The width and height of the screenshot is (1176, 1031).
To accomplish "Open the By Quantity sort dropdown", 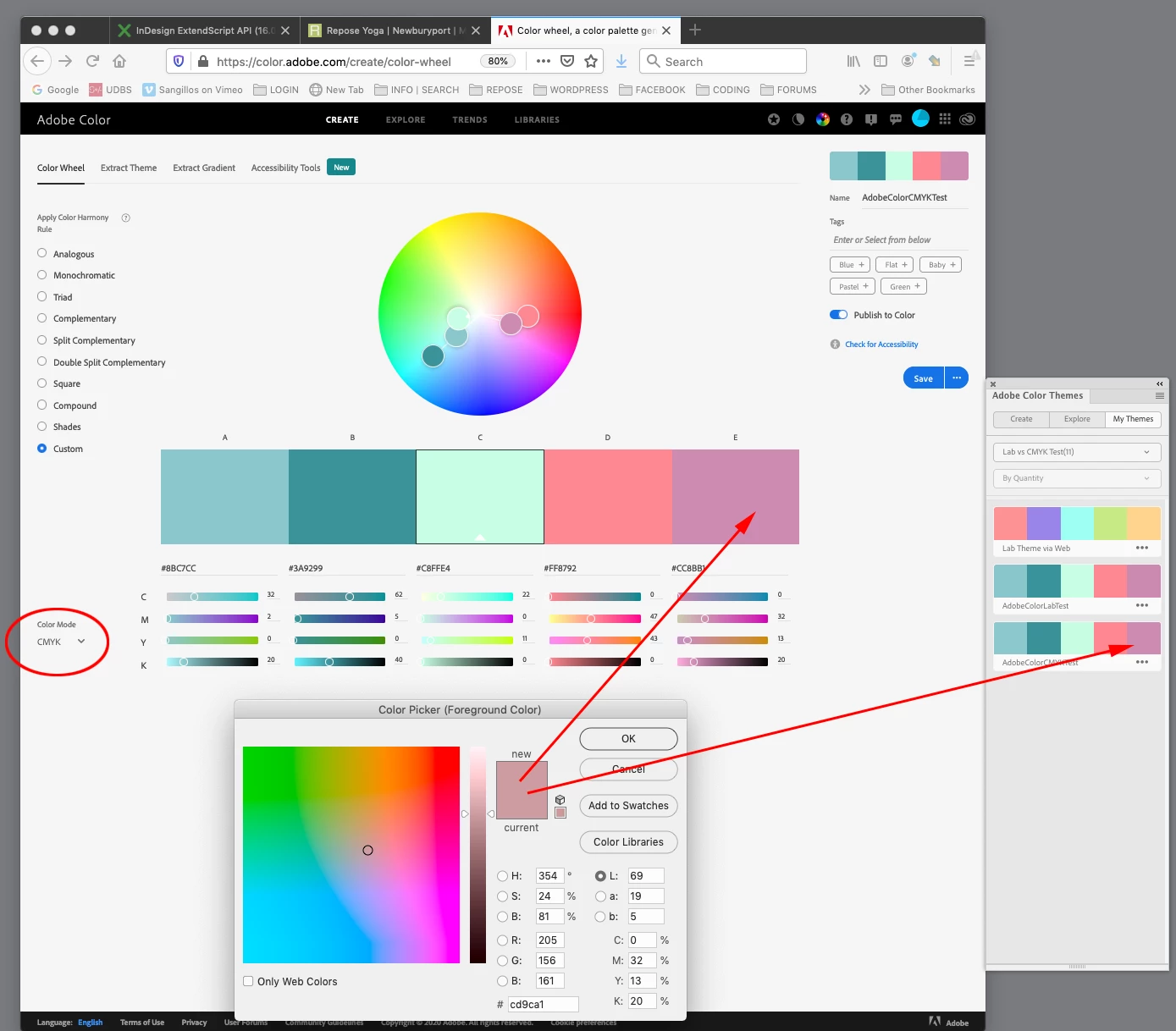I will tap(1076, 478).
